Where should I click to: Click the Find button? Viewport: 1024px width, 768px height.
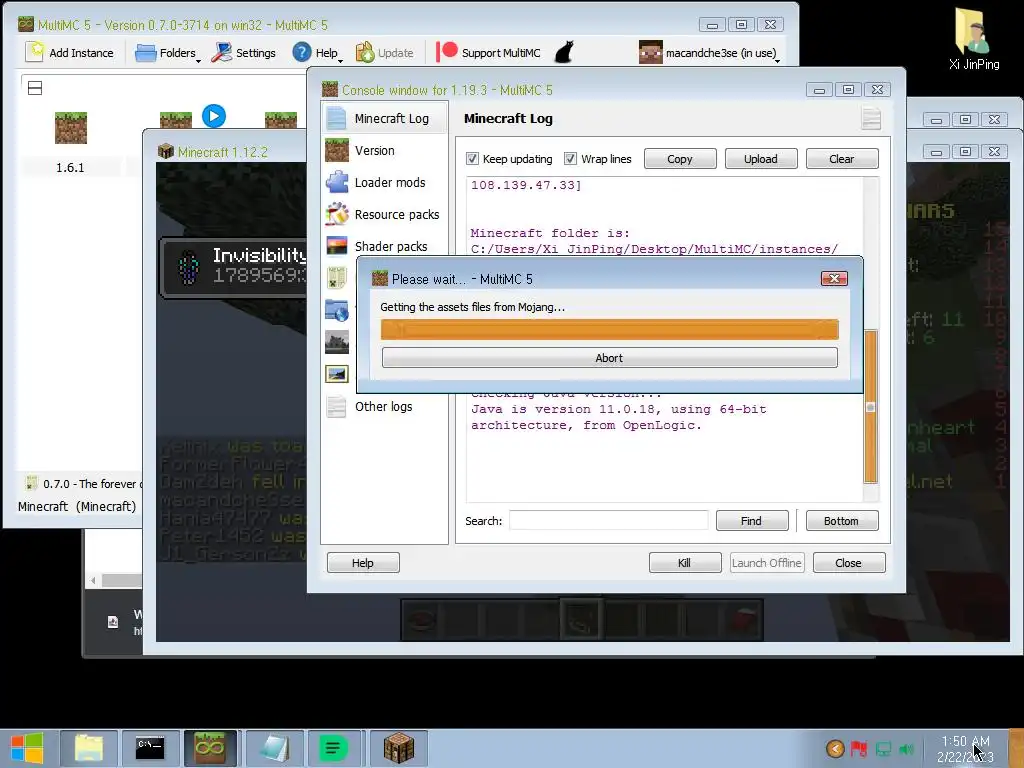(x=752, y=520)
